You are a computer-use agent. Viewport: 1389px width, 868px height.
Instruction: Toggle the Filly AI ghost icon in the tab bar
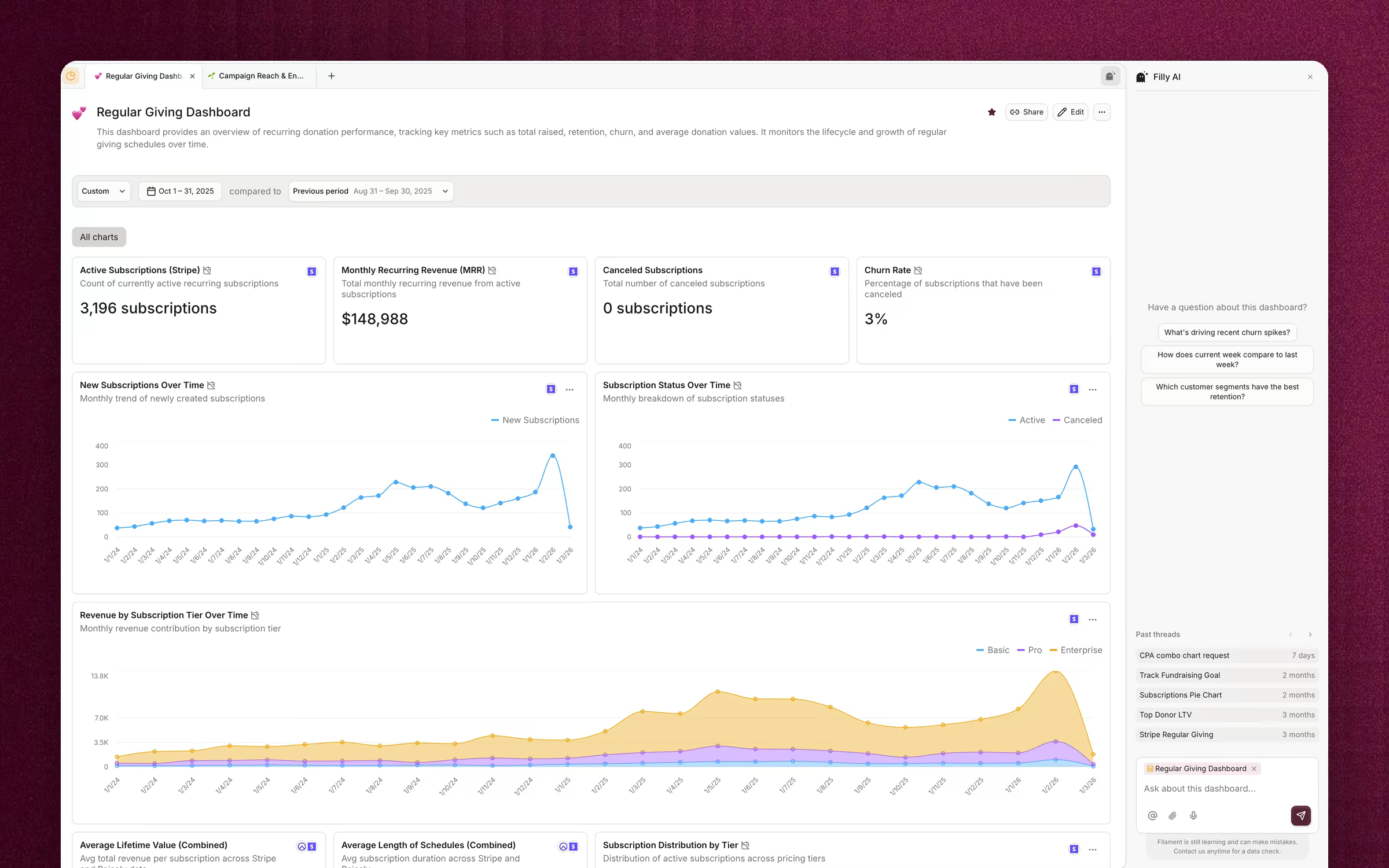pyautogui.click(x=1110, y=76)
